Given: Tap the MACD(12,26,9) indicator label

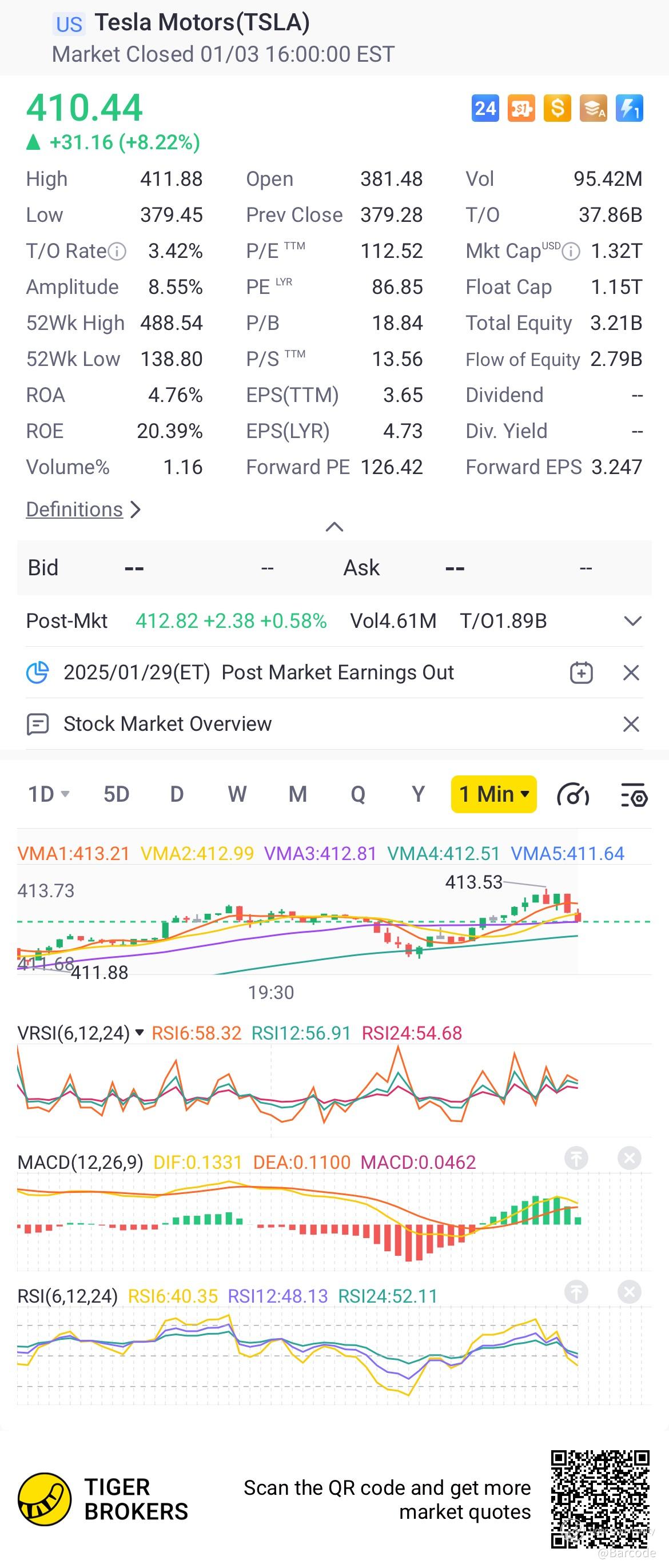Looking at the screenshot, I should click(81, 1162).
